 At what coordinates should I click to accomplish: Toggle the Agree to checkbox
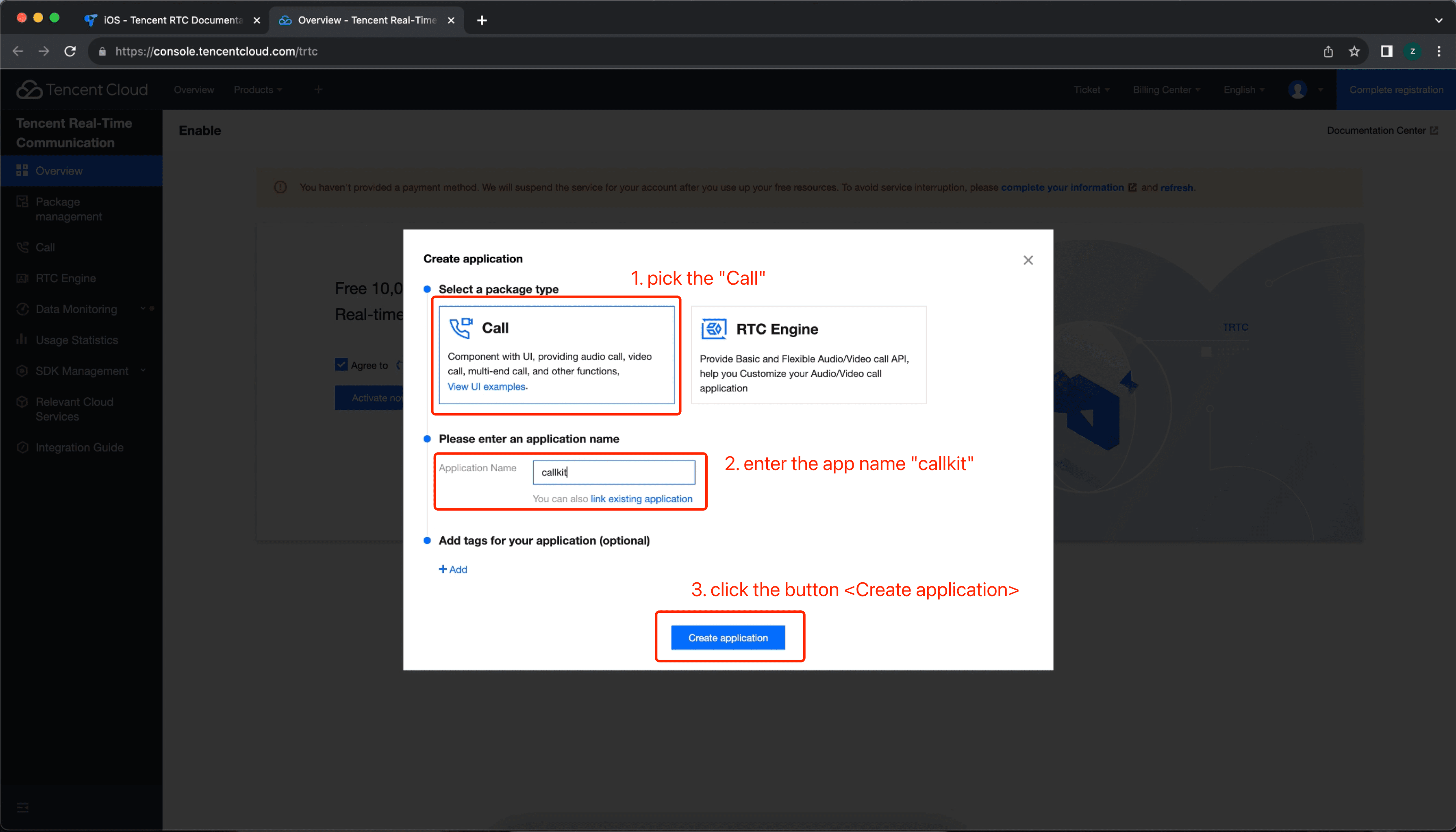341,365
